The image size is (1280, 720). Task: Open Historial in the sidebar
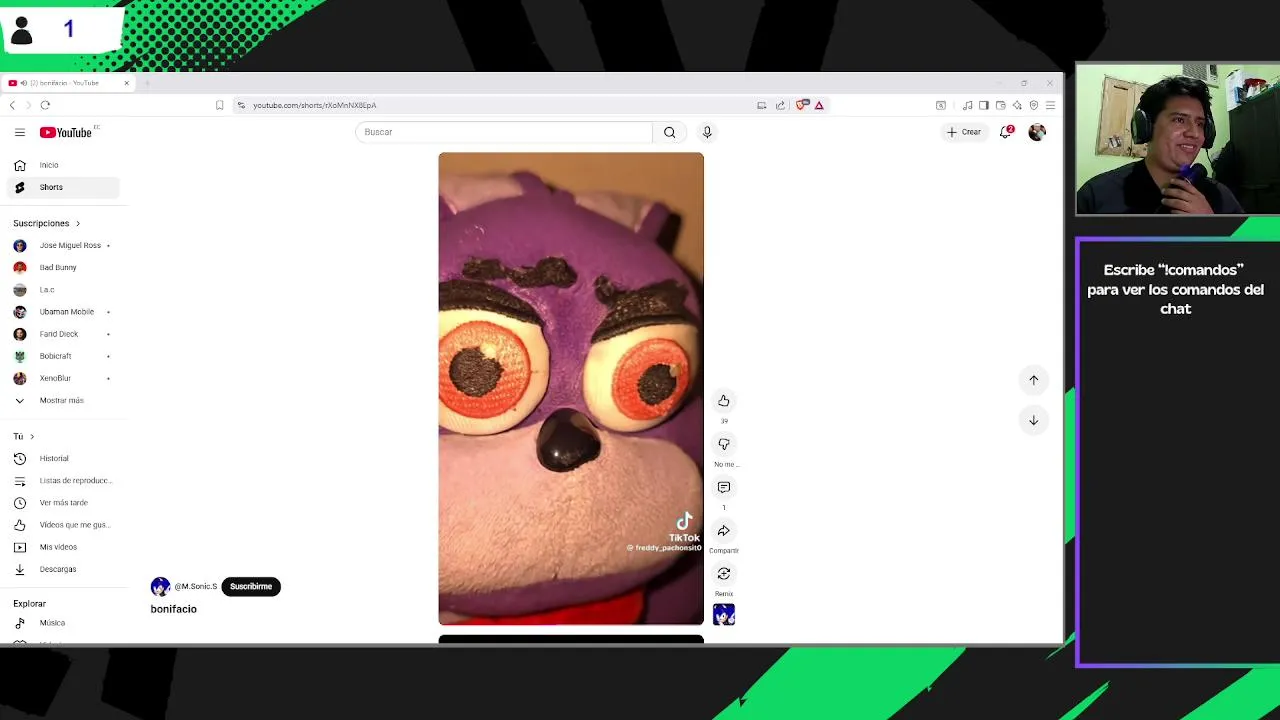click(x=62, y=458)
